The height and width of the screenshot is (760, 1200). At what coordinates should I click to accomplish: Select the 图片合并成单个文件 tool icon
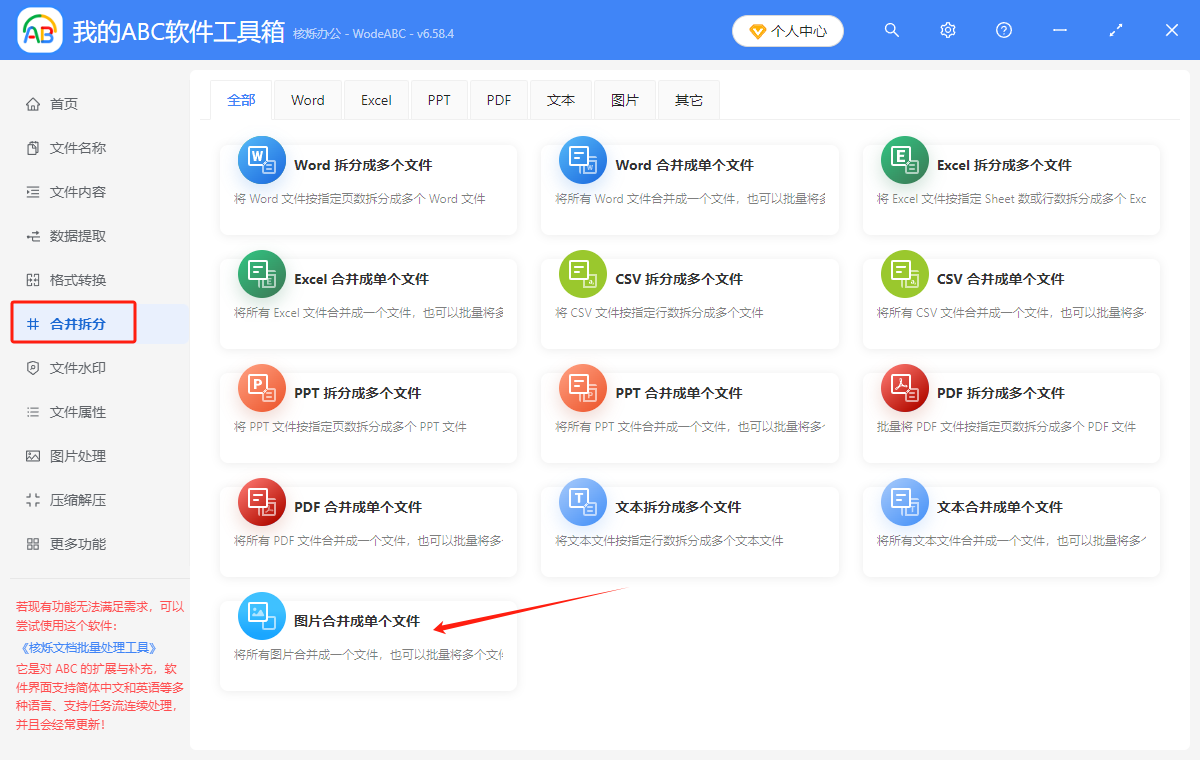[261, 615]
